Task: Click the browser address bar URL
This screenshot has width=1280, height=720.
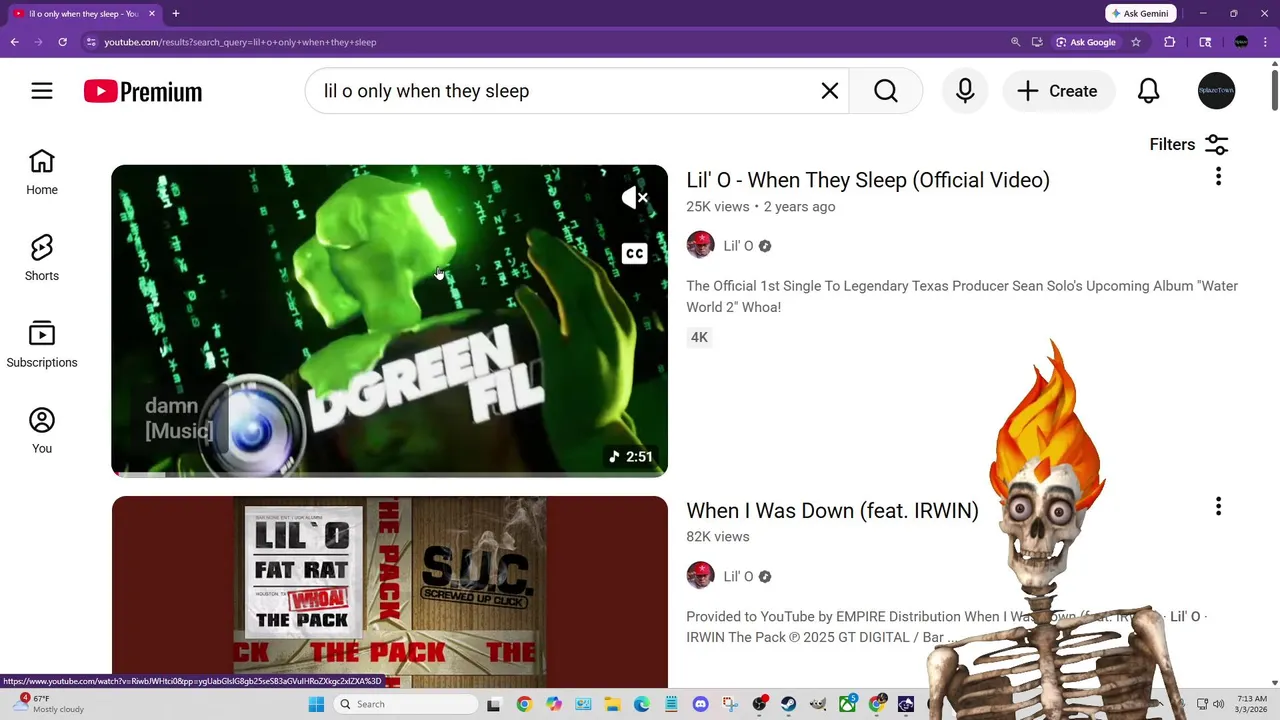Action: [240, 42]
